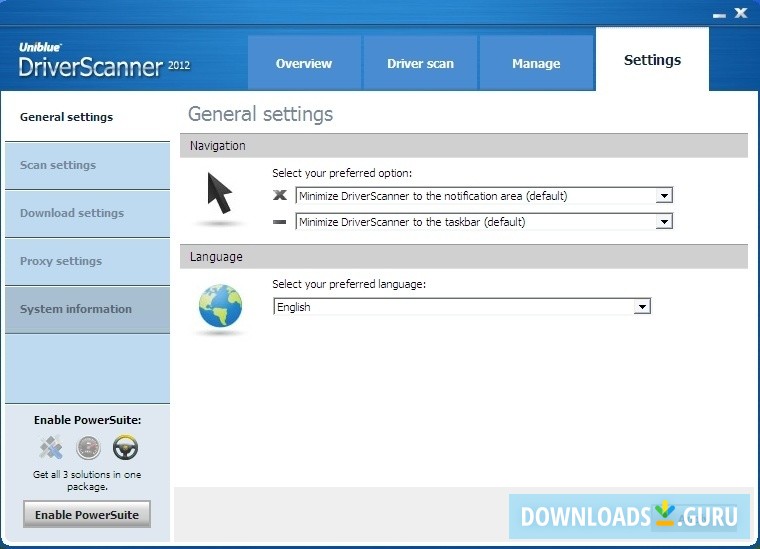
Task: Open the minimize-button behavior dropdown arrow
Action: (664, 222)
